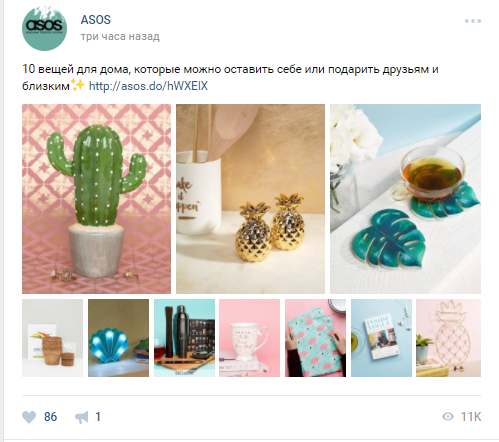Image resolution: width=499 pixels, height=442 pixels.
Task: Click the like count 86
Action: 50,417
